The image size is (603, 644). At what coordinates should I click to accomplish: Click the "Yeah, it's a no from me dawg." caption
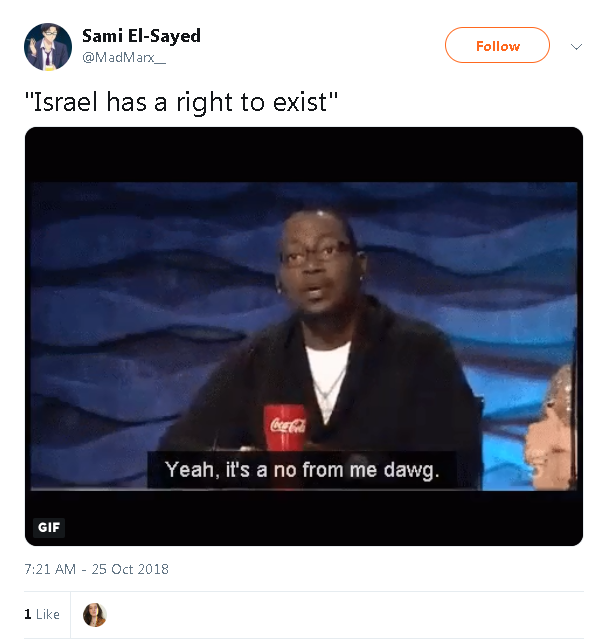[302, 469]
